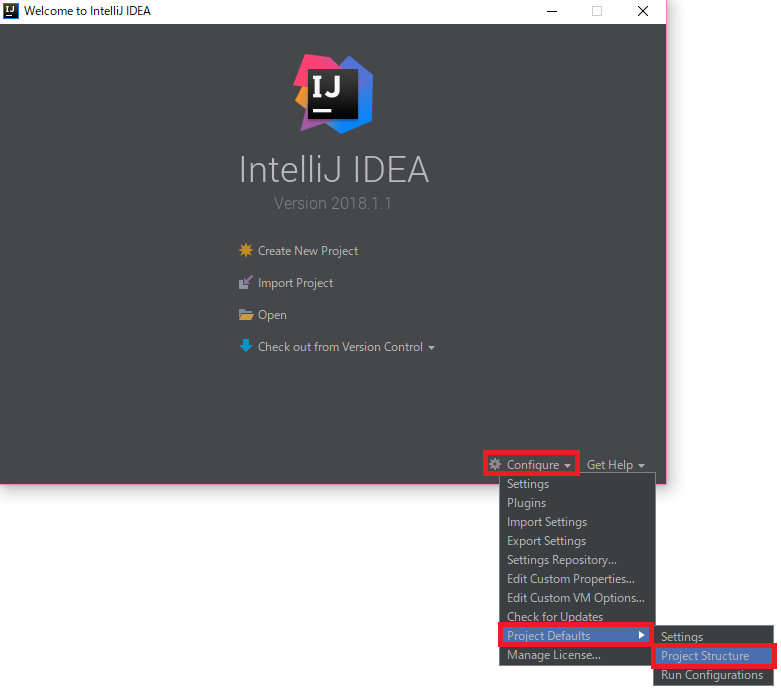The height and width of the screenshot is (689, 781).
Task: Choose Check for Updates
Action: pyautogui.click(x=577, y=616)
